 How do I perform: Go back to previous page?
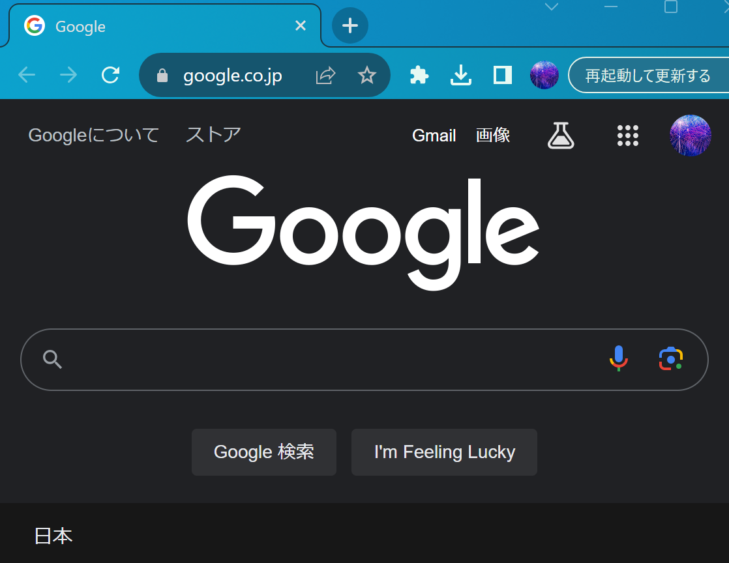pyautogui.click(x=27, y=75)
